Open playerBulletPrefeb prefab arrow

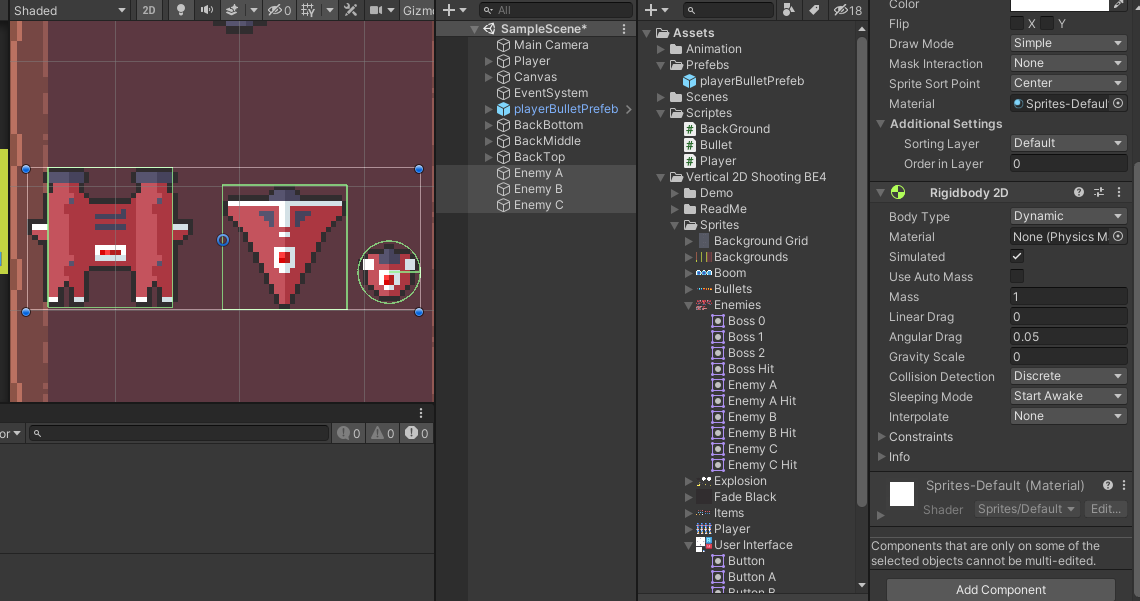pyautogui.click(x=629, y=109)
